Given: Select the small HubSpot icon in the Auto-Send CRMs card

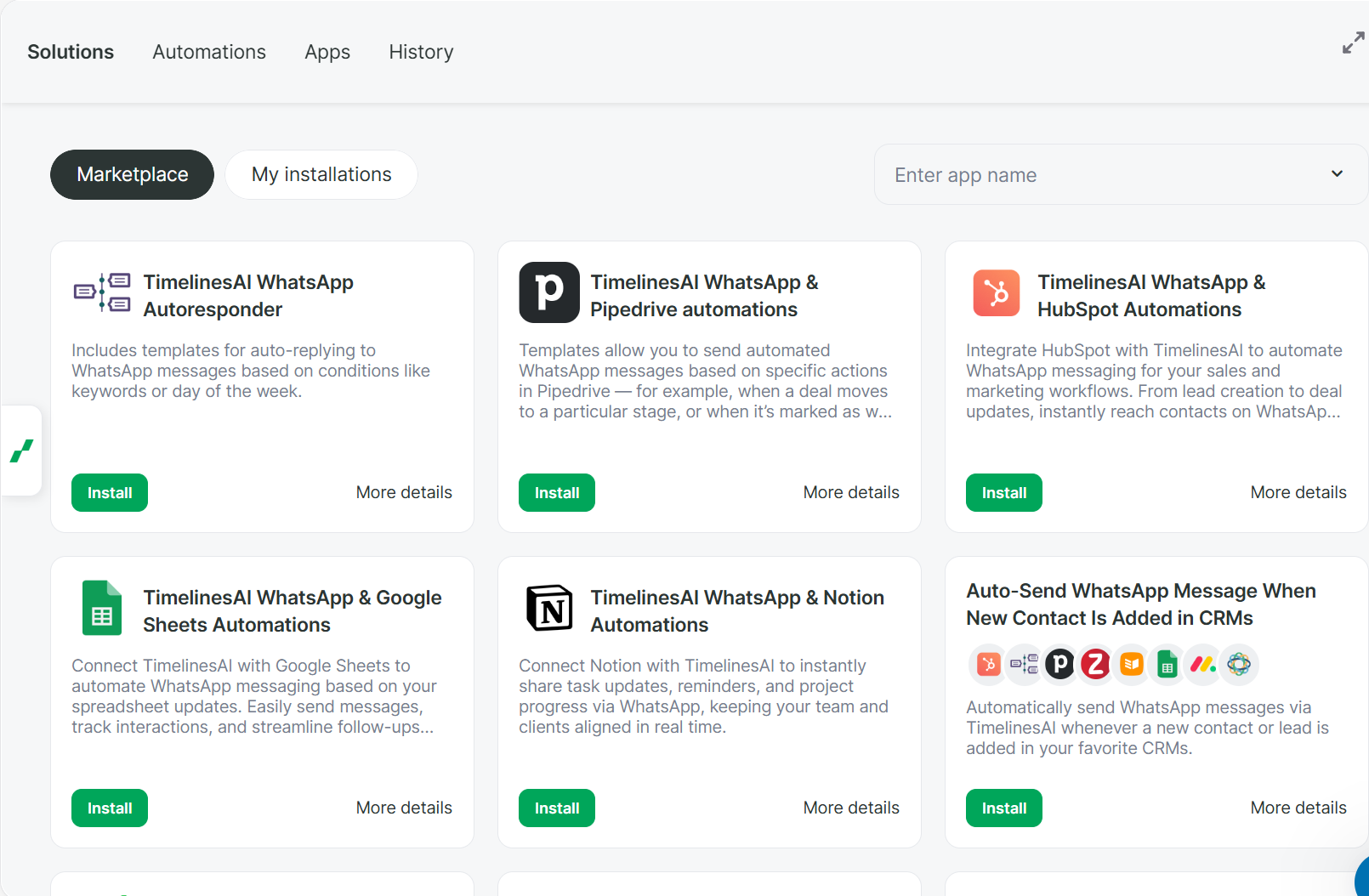Looking at the screenshot, I should [x=988, y=664].
